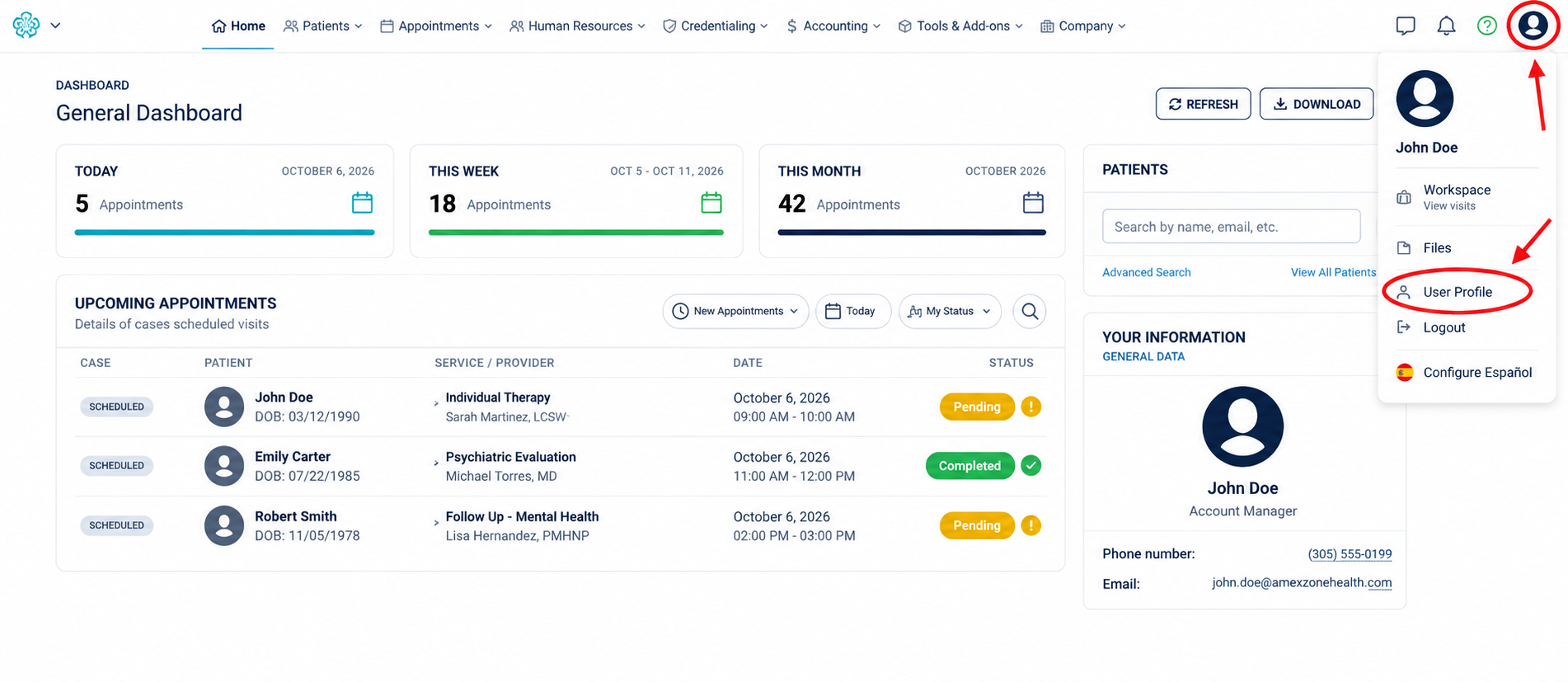Click the flower logo in top-left
The width and height of the screenshot is (1568, 682).
tap(26, 25)
